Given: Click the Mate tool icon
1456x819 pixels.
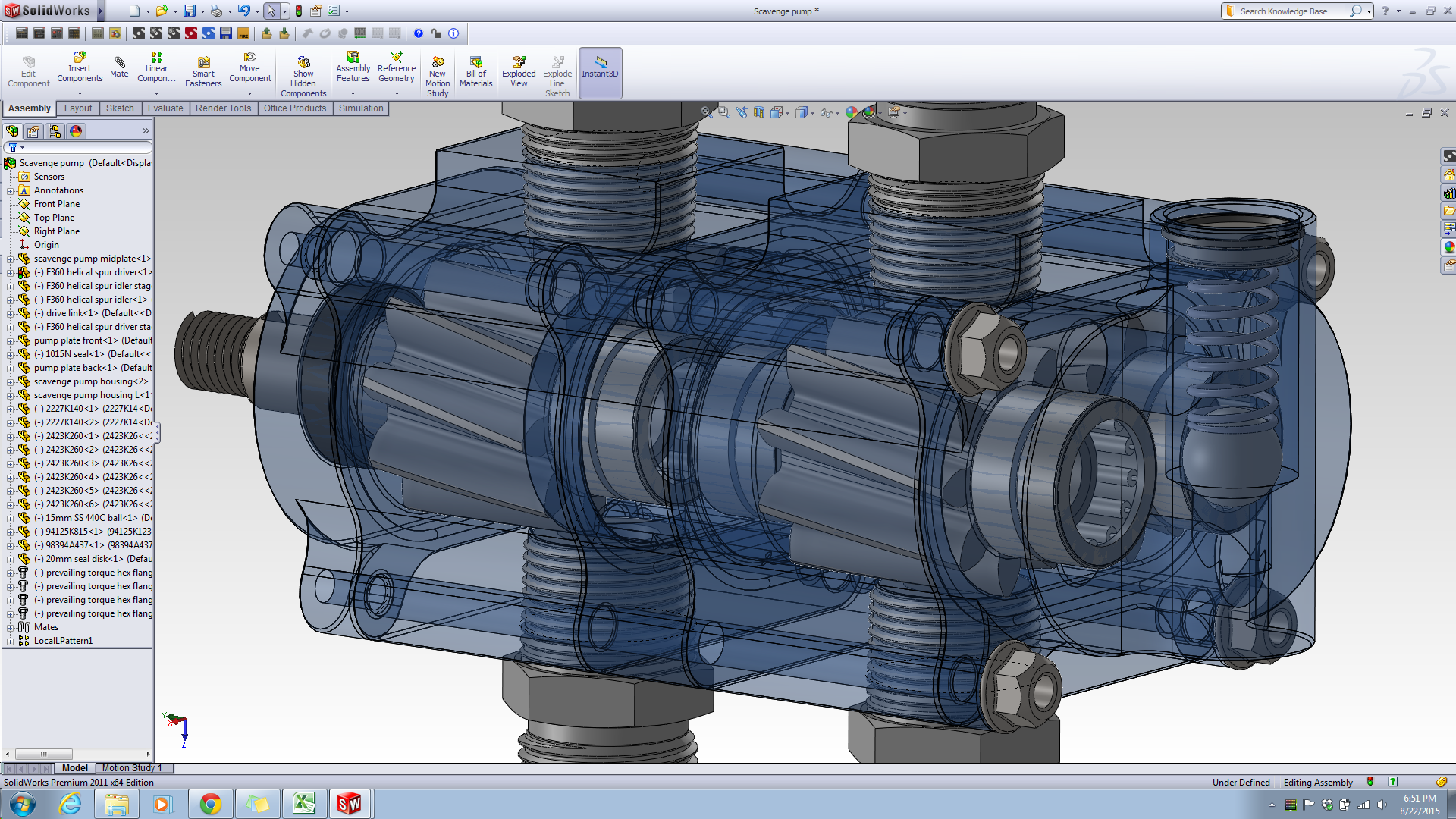Looking at the screenshot, I should click(x=119, y=67).
